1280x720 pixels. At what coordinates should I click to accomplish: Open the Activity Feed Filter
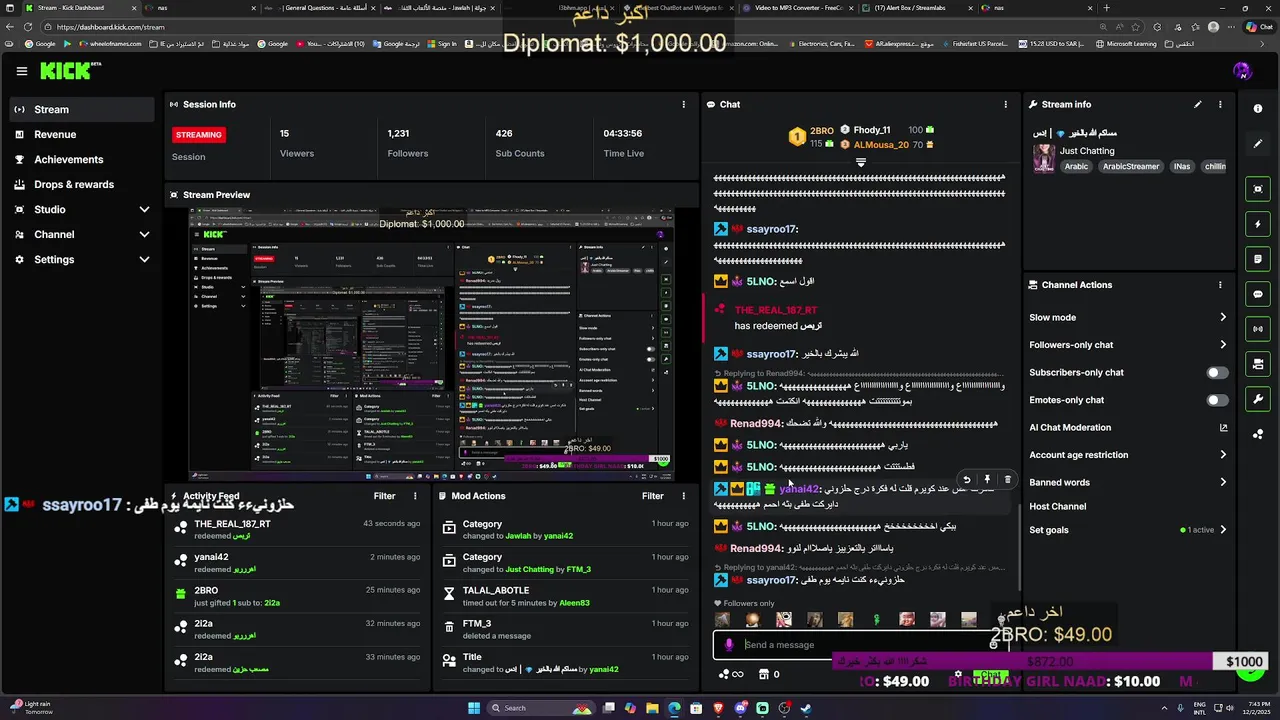(x=384, y=496)
